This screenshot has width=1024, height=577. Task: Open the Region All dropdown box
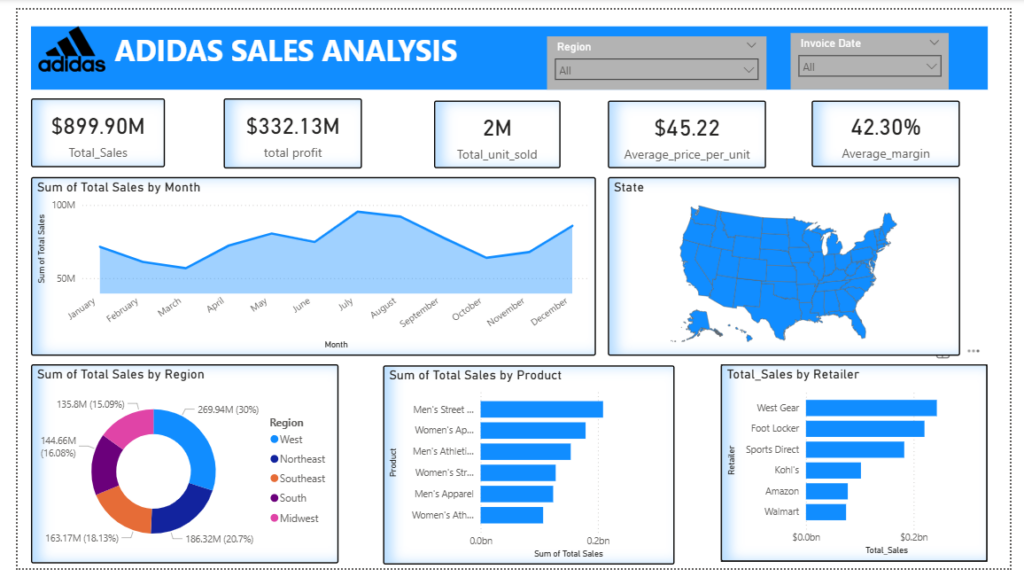pos(656,70)
